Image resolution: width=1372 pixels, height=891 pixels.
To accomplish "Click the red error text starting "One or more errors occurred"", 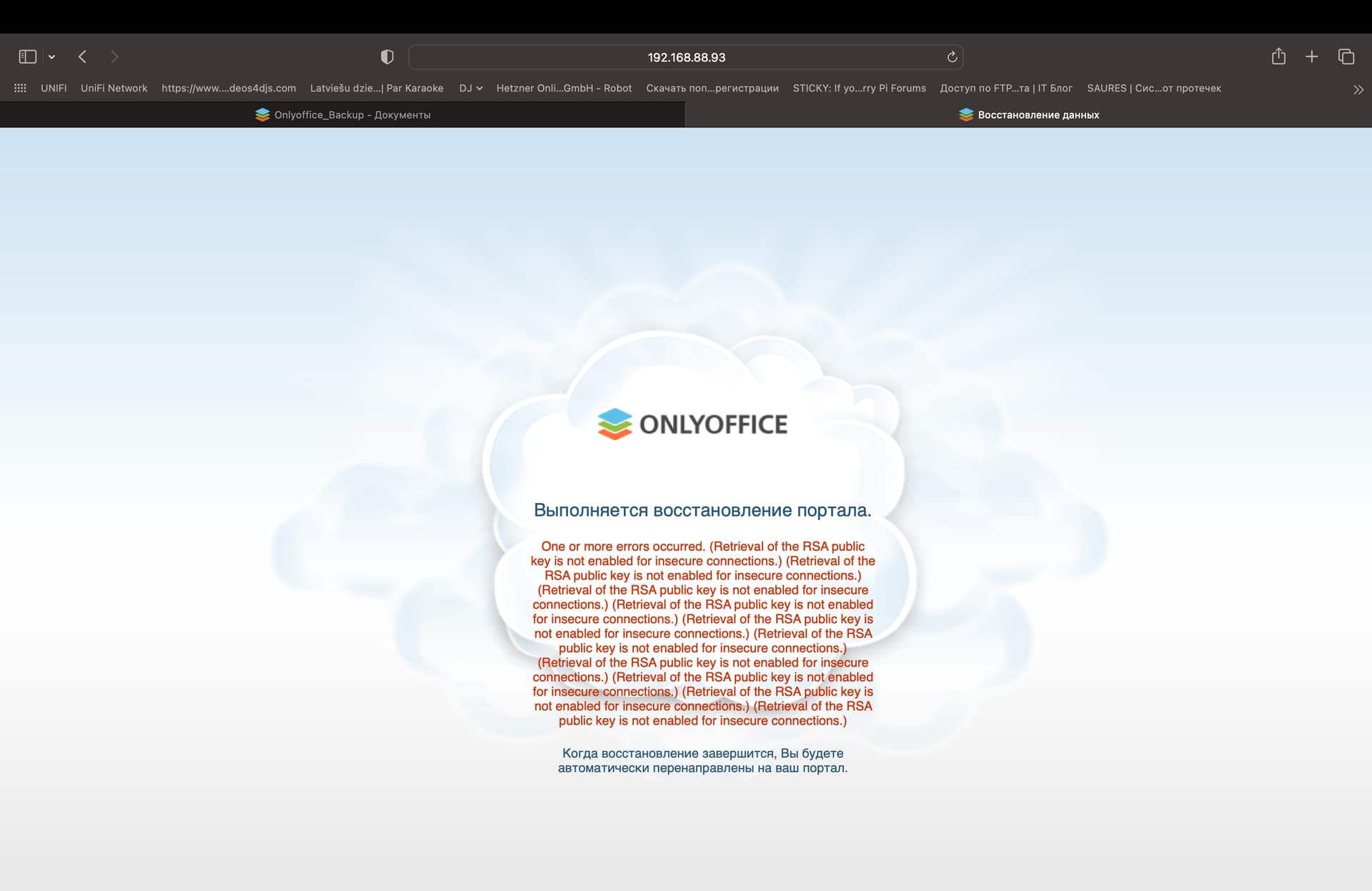I will (x=702, y=633).
